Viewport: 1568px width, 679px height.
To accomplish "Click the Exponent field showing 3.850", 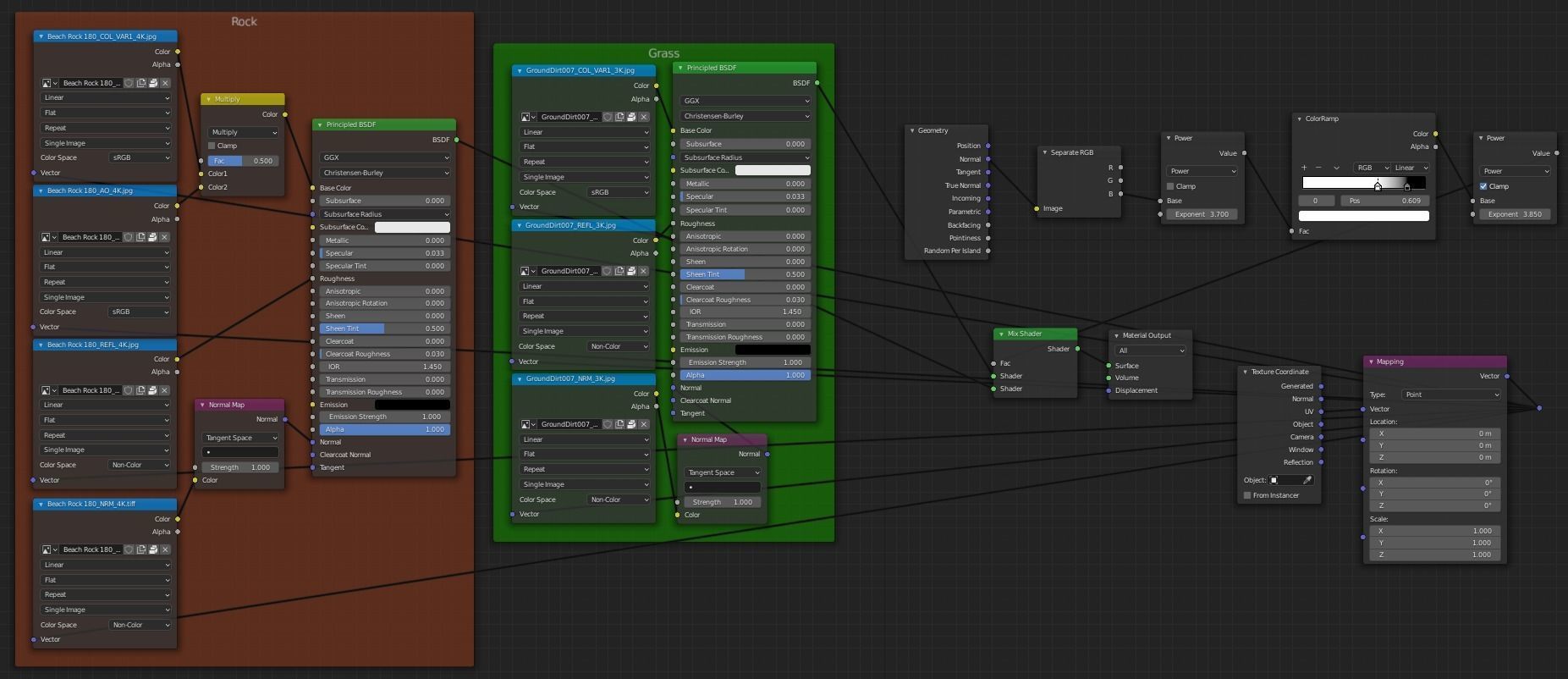I will [1515, 214].
